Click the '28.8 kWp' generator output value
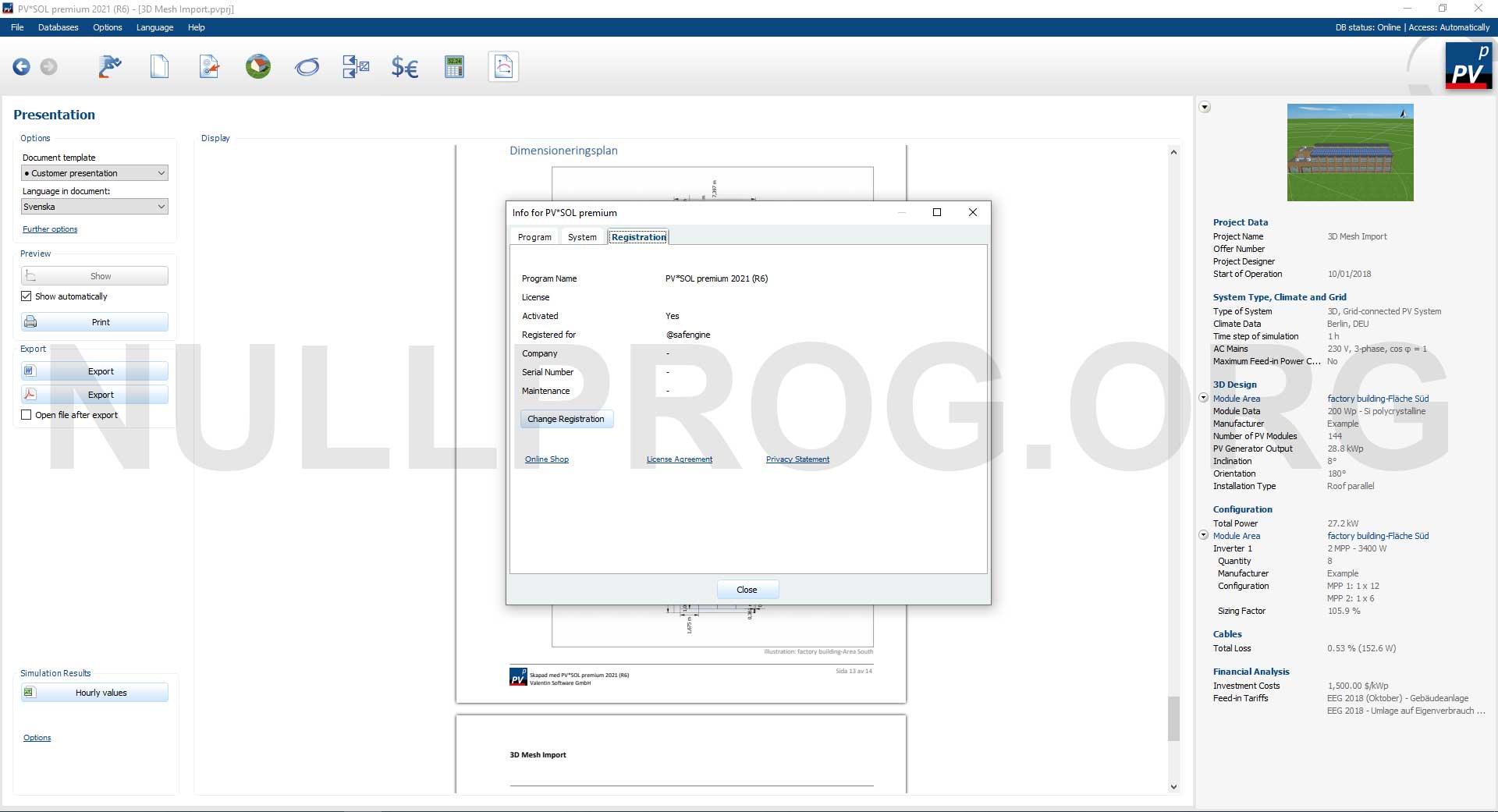 [x=1345, y=449]
